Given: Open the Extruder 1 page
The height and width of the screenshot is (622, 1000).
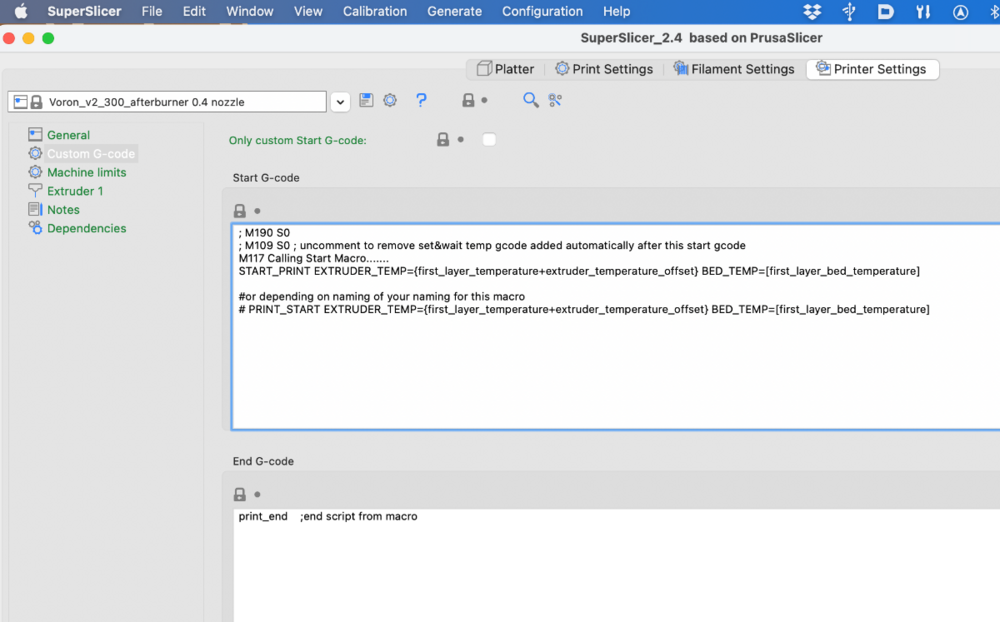Looking at the screenshot, I should click(75, 191).
